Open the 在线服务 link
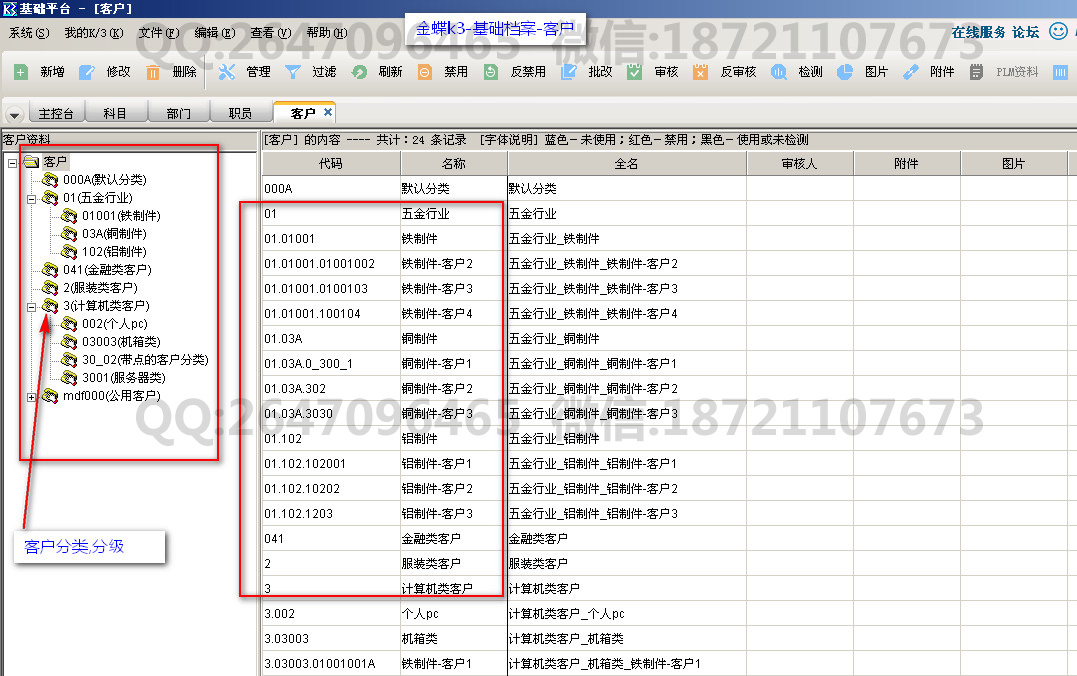1077x676 pixels. coord(978,32)
